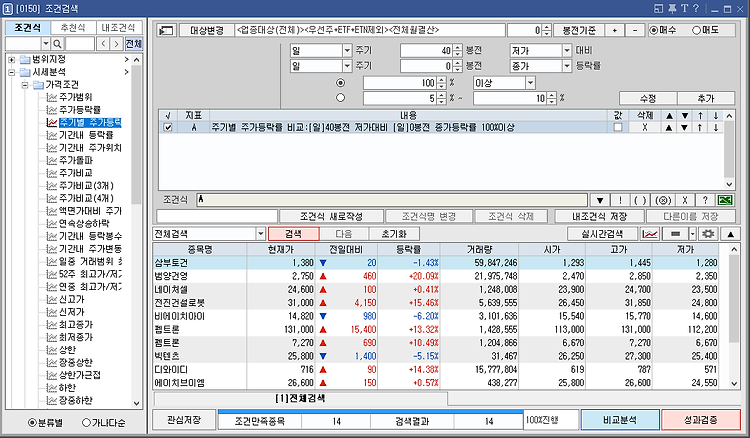Click 조건식 새로작성 button
The height and width of the screenshot is (438, 750).
[x=331, y=216]
